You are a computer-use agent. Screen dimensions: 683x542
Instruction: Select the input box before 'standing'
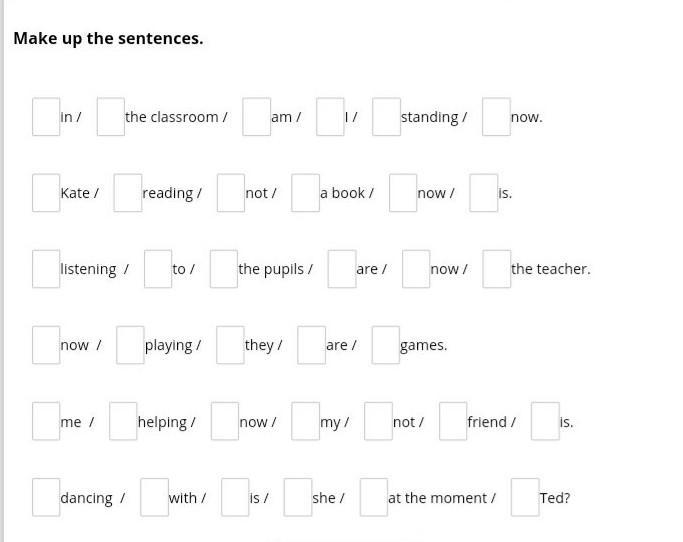coord(386,117)
